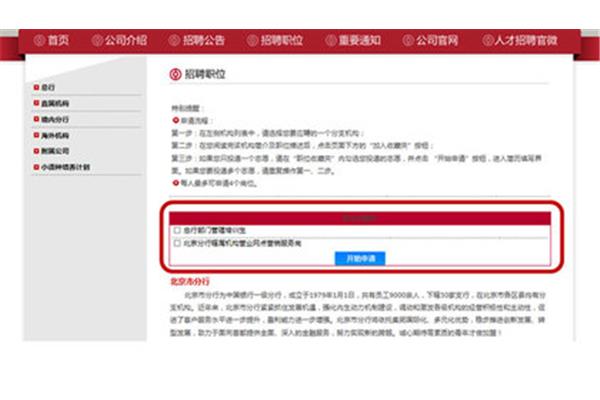Select 招聘职位 in the top navigation bar
This screenshot has width=600, height=400.
pyautogui.click(x=275, y=40)
